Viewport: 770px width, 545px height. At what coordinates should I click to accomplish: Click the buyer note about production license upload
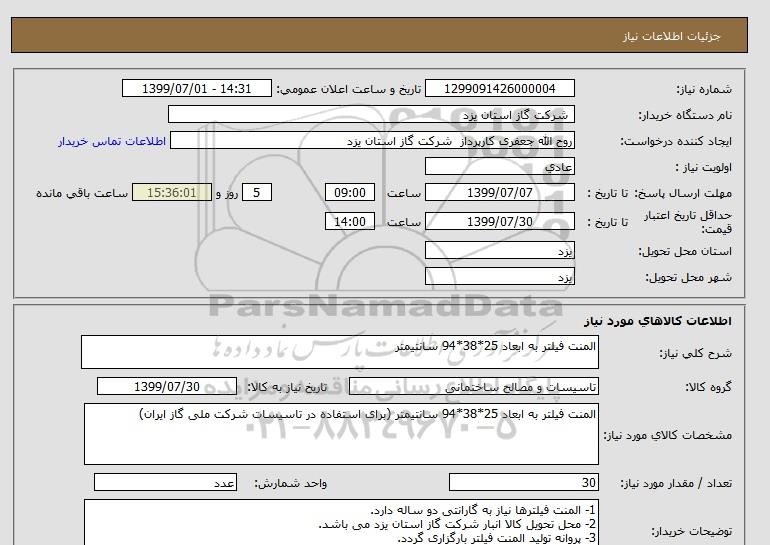pos(496,538)
